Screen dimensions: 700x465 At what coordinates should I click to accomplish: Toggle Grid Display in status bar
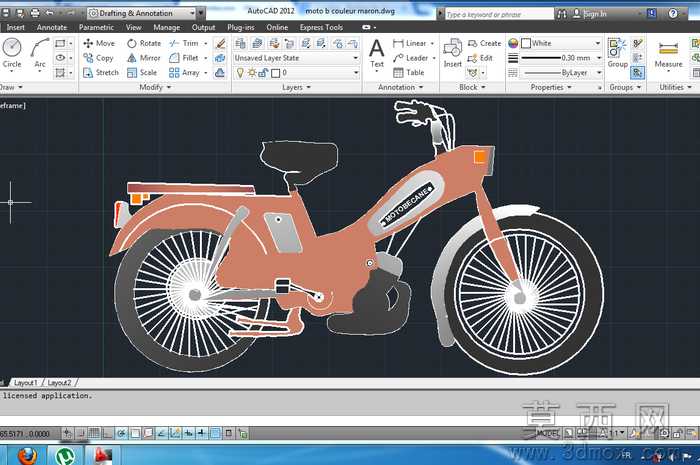click(x=94, y=433)
